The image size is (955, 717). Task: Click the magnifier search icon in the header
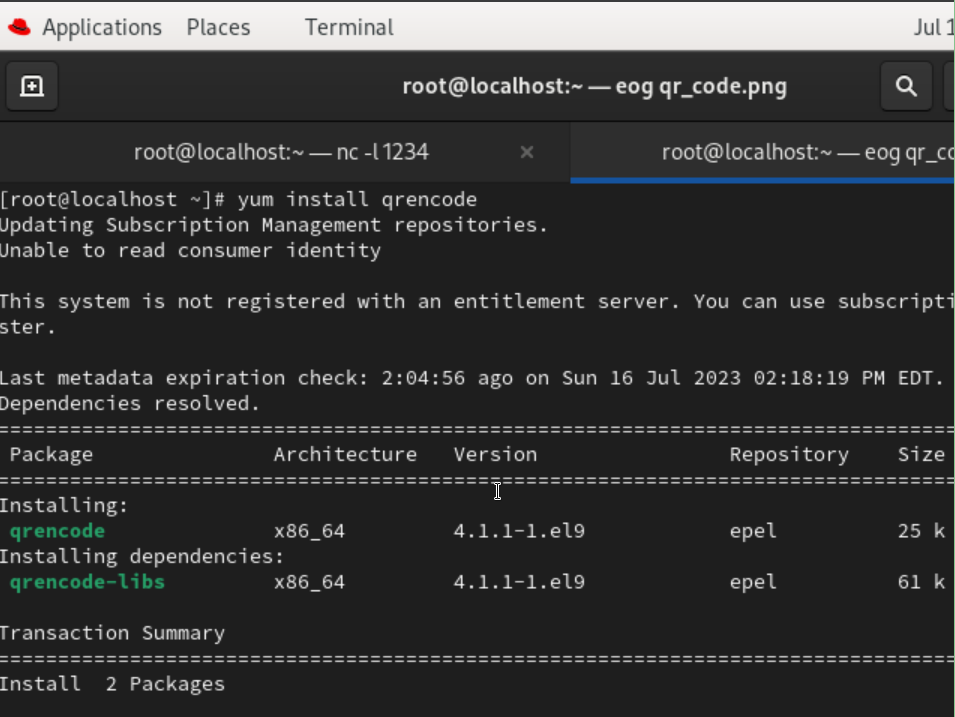(x=906, y=86)
